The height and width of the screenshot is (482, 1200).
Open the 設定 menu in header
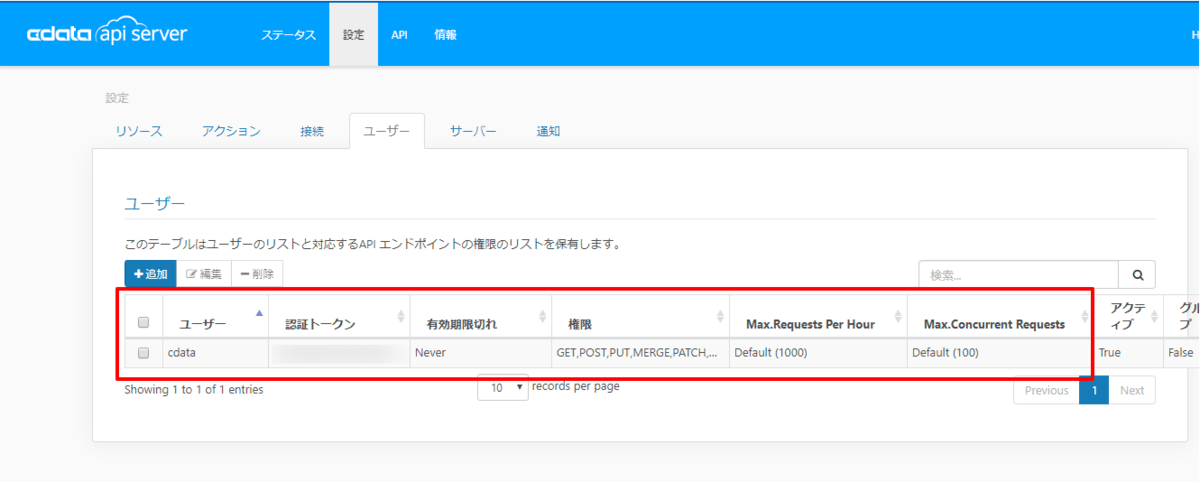coord(354,34)
